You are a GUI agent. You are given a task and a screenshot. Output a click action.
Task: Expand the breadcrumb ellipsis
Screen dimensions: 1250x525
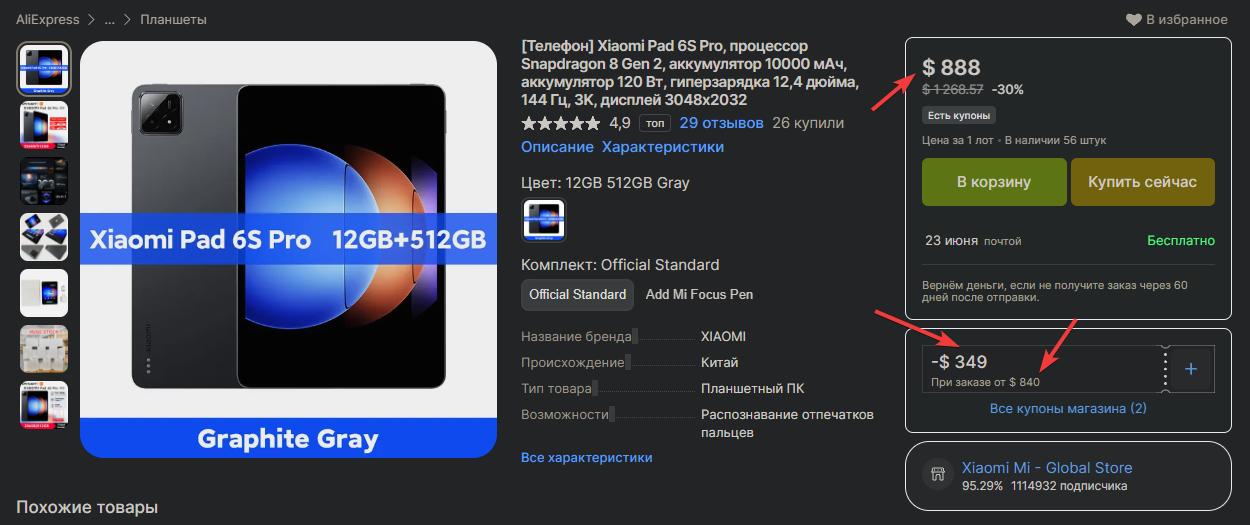click(x=109, y=19)
